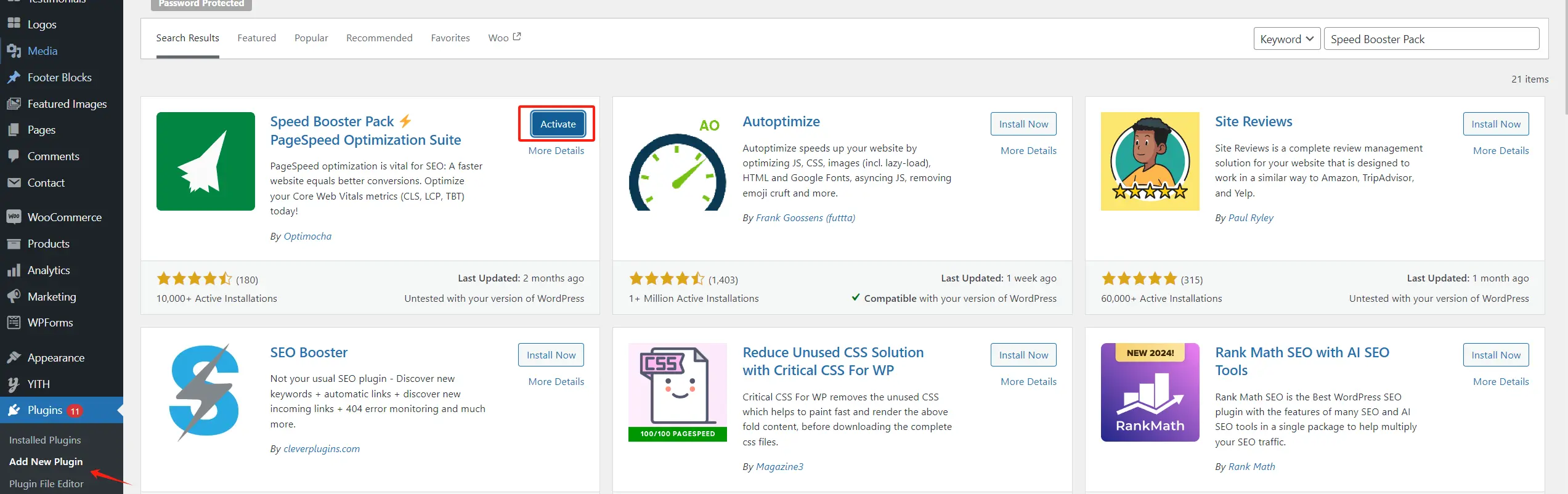The width and height of the screenshot is (1568, 494).
Task: Install Rank Math SEO plugin
Action: tap(1496, 355)
